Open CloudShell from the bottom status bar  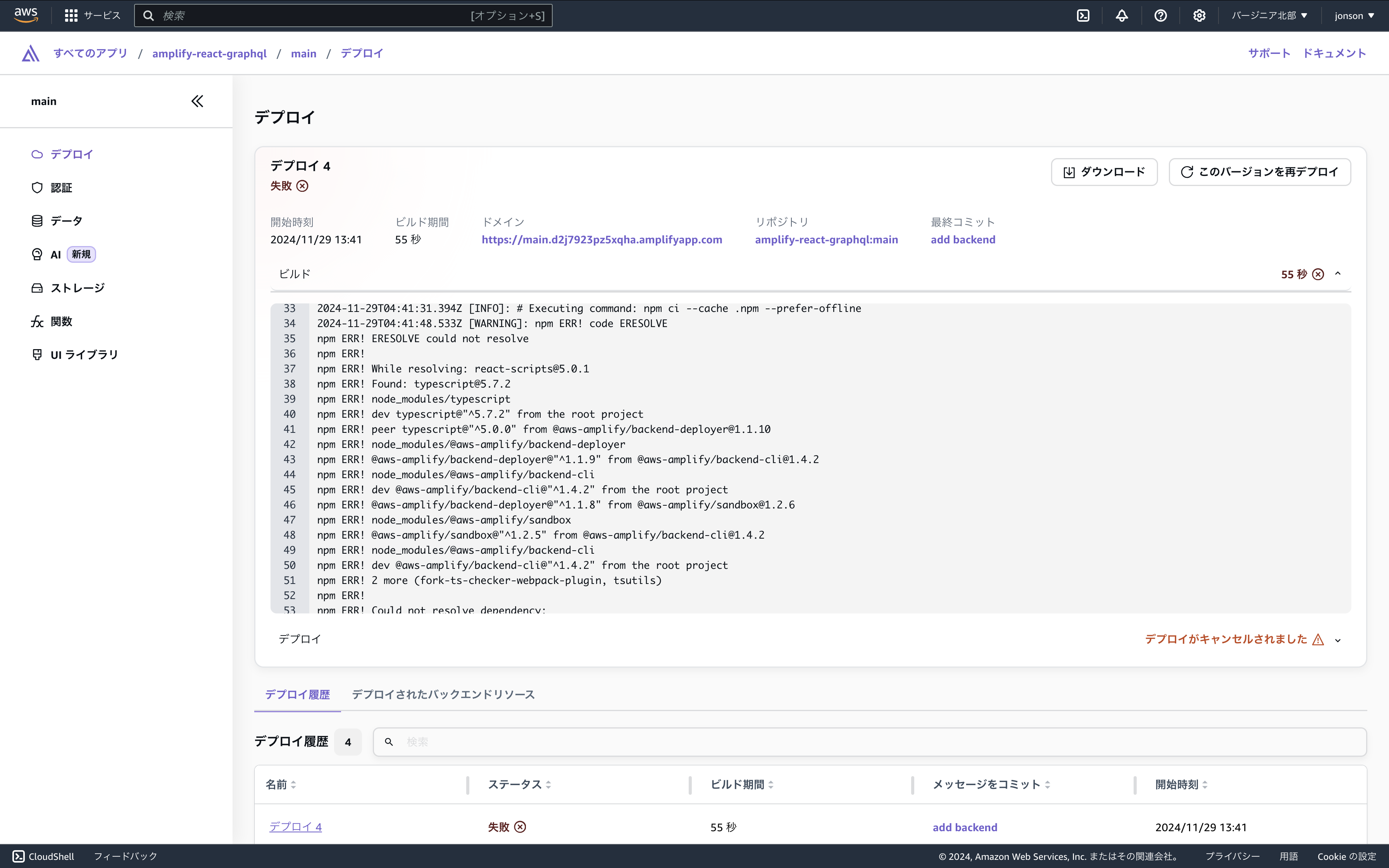coord(43,856)
